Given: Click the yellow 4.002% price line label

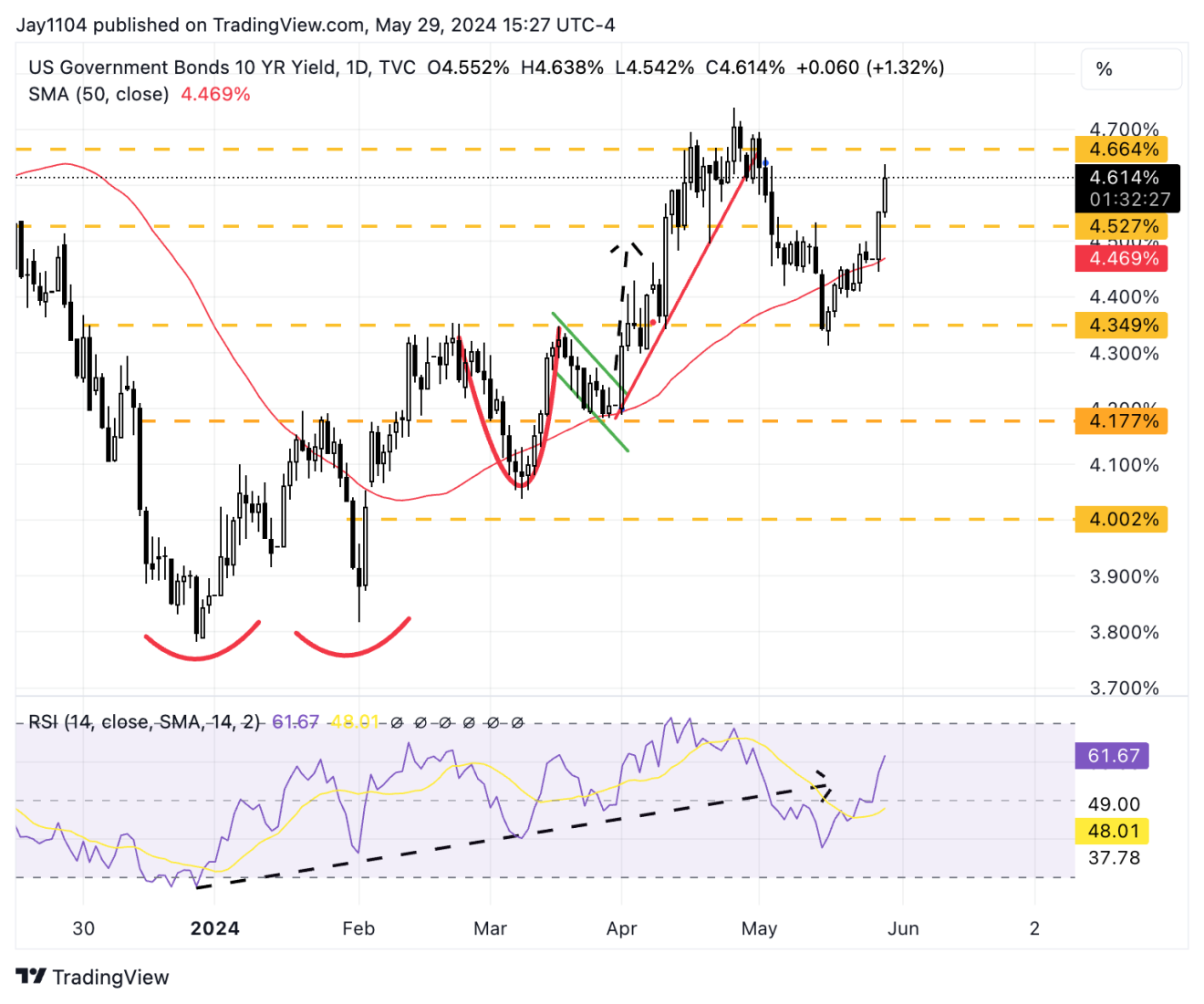Looking at the screenshot, I should pos(1122,519).
